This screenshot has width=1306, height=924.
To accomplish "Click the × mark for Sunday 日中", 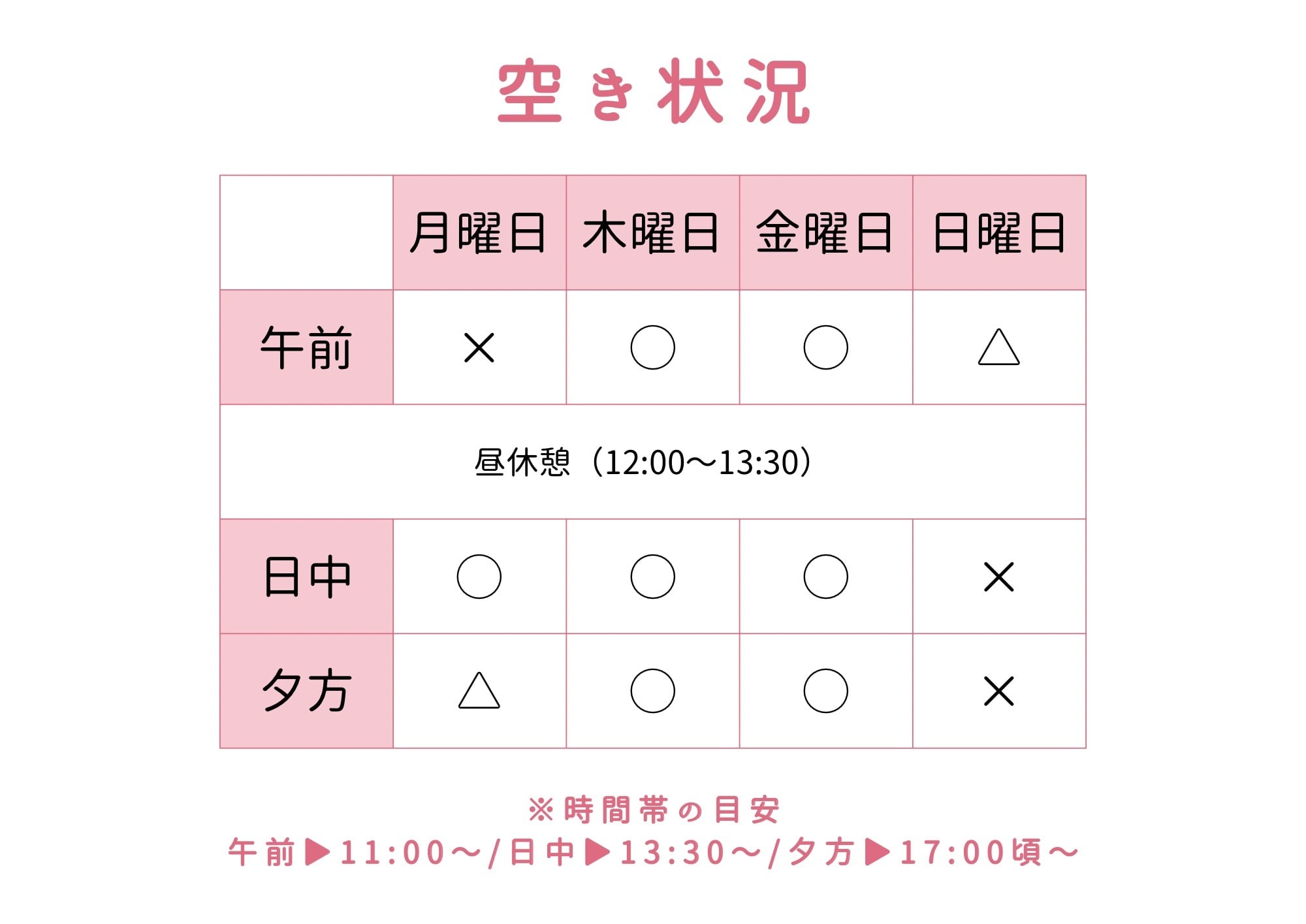I will pyautogui.click(x=998, y=577).
